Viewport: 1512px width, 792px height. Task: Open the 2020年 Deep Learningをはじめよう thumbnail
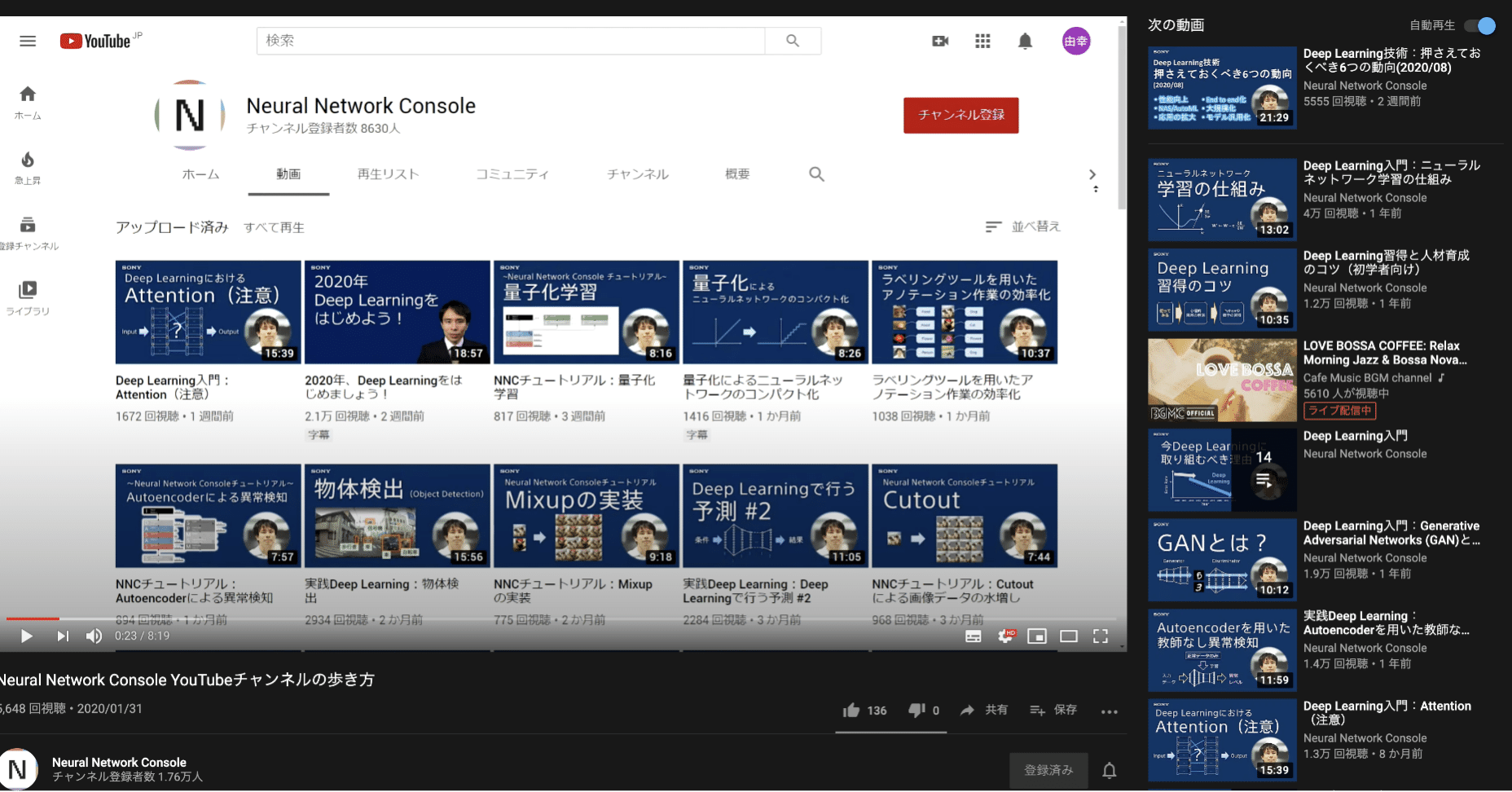(x=398, y=312)
